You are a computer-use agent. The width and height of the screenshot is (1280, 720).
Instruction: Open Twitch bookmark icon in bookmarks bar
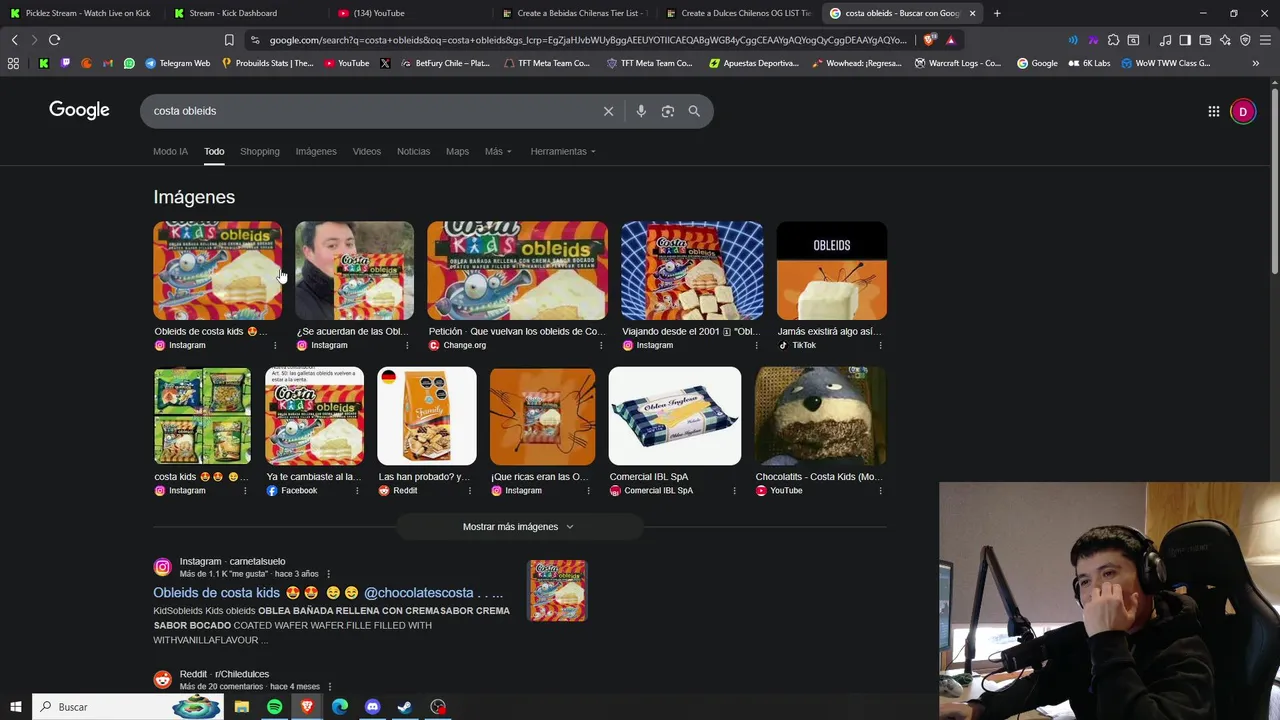(65, 63)
